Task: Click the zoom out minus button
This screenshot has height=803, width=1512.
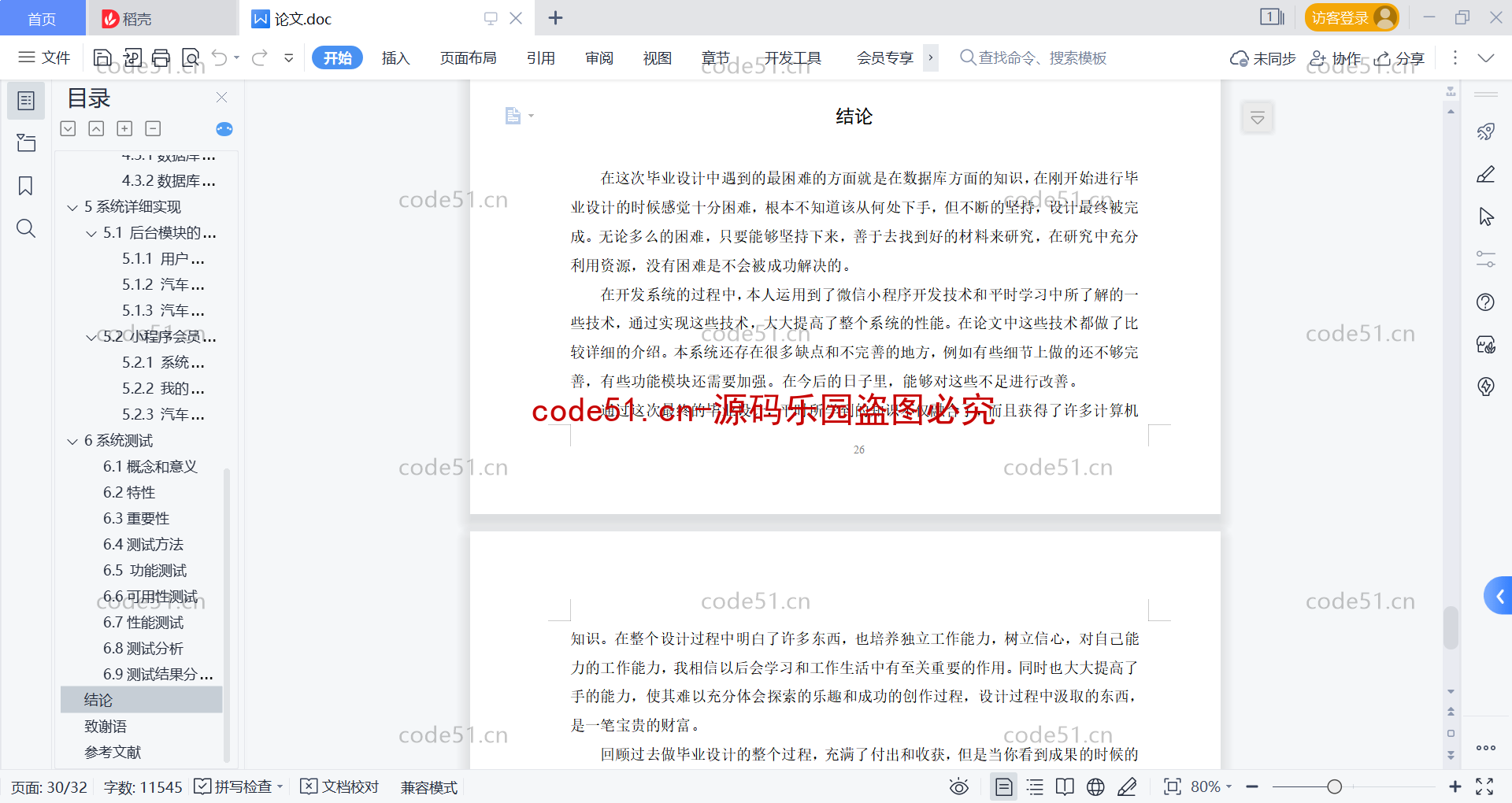Action: [x=1252, y=786]
